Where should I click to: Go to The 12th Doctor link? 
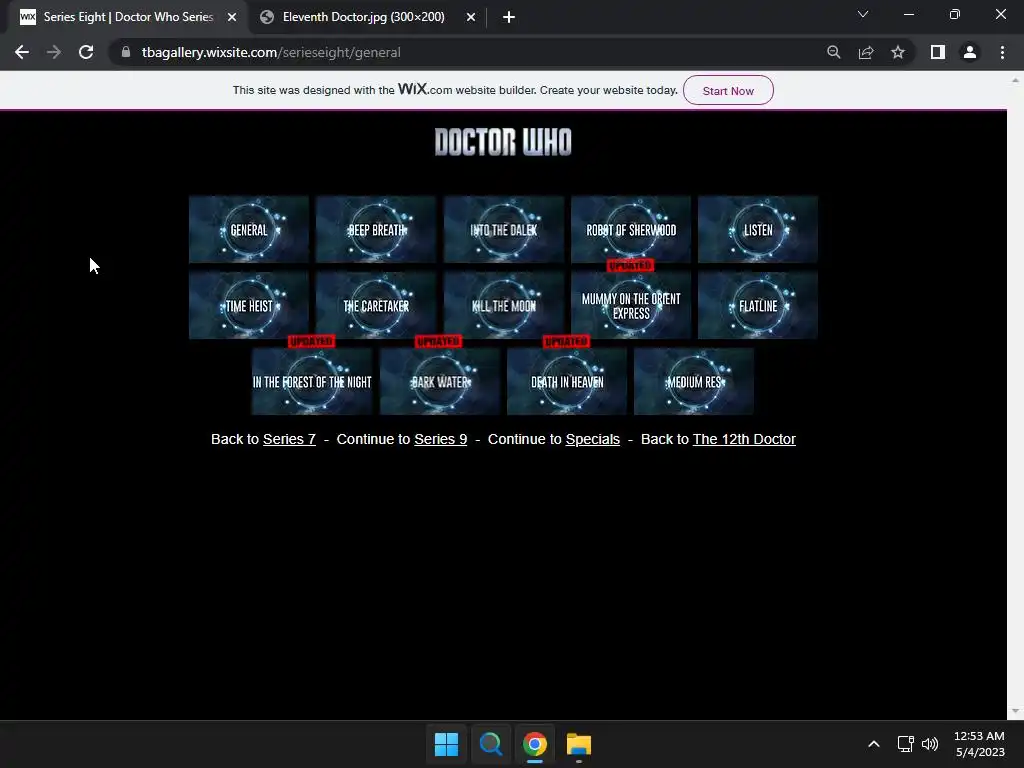click(x=744, y=439)
